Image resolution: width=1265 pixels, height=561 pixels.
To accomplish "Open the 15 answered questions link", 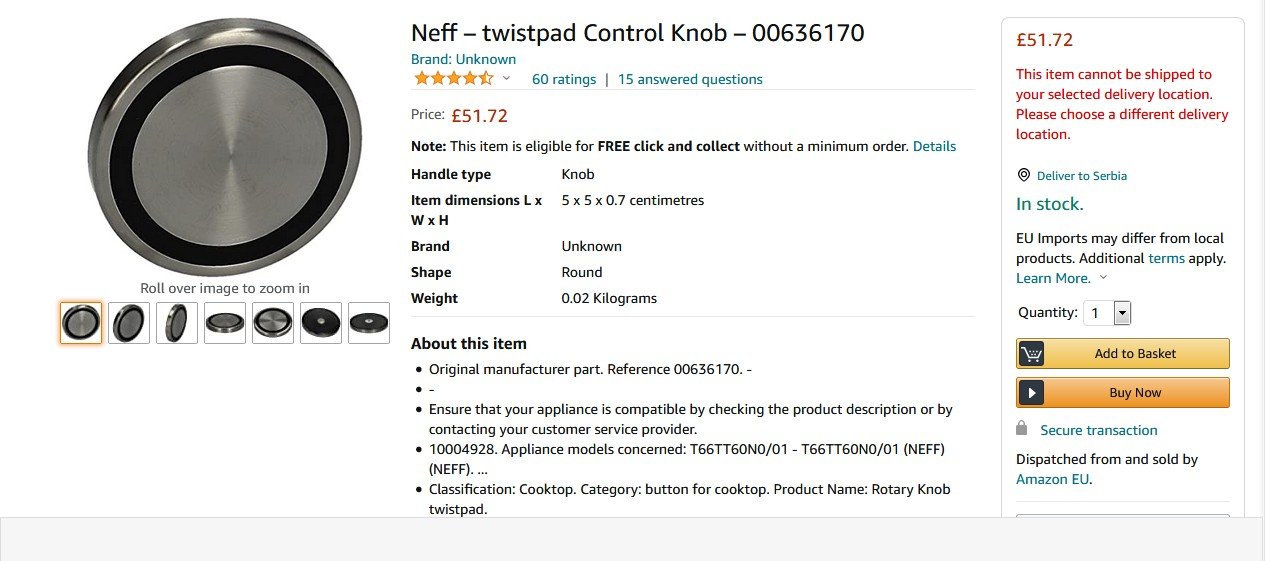I will coord(690,79).
